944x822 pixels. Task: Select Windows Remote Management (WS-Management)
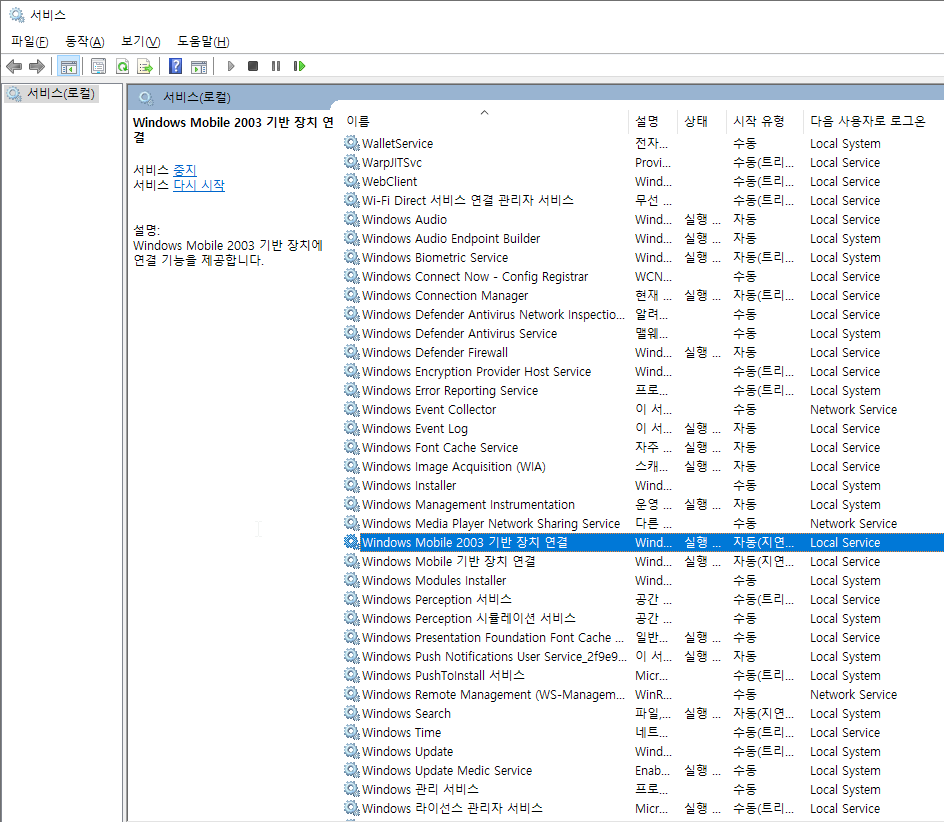coord(493,694)
